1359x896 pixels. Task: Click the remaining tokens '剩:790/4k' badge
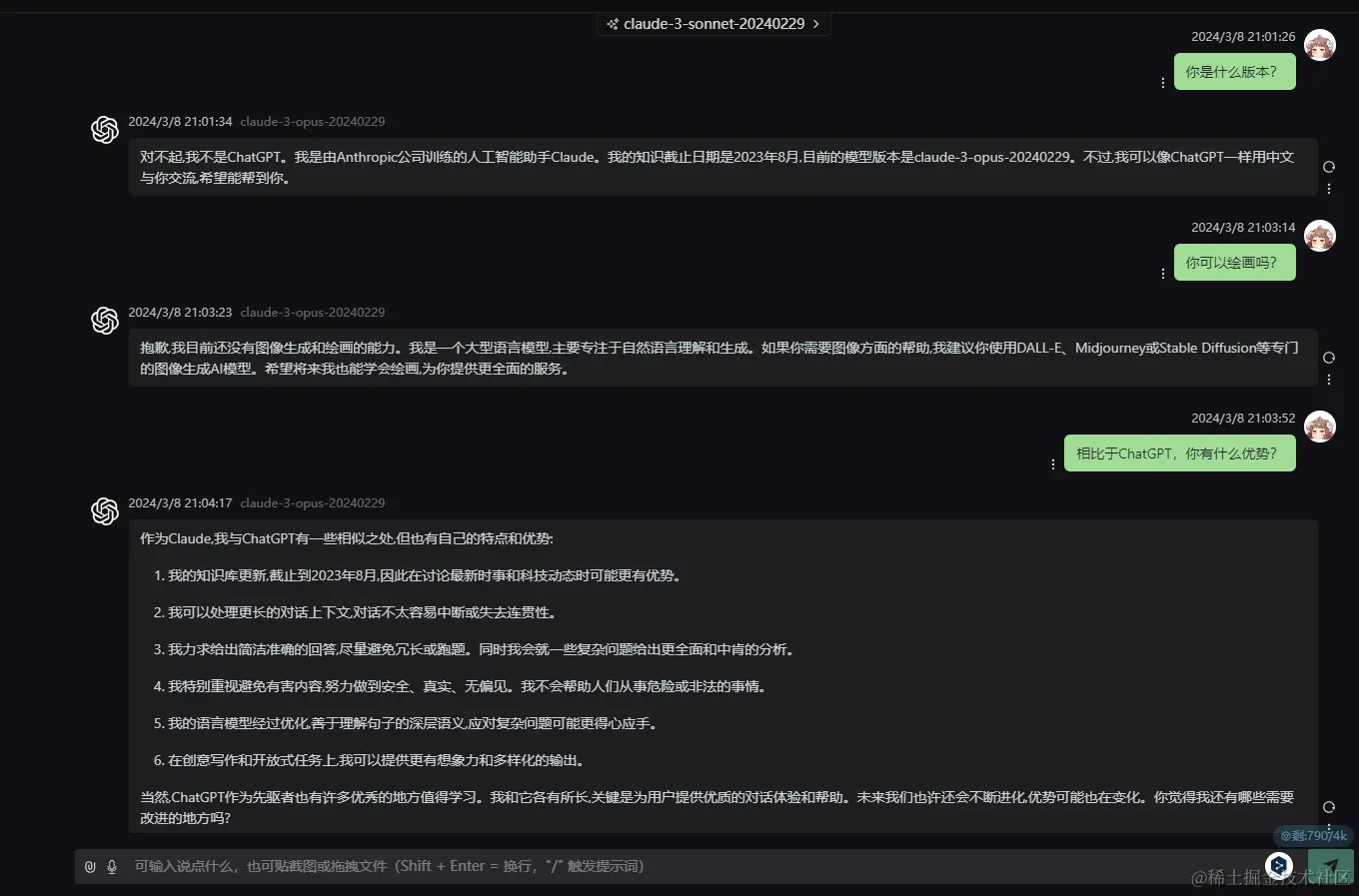(x=1313, y=836)
